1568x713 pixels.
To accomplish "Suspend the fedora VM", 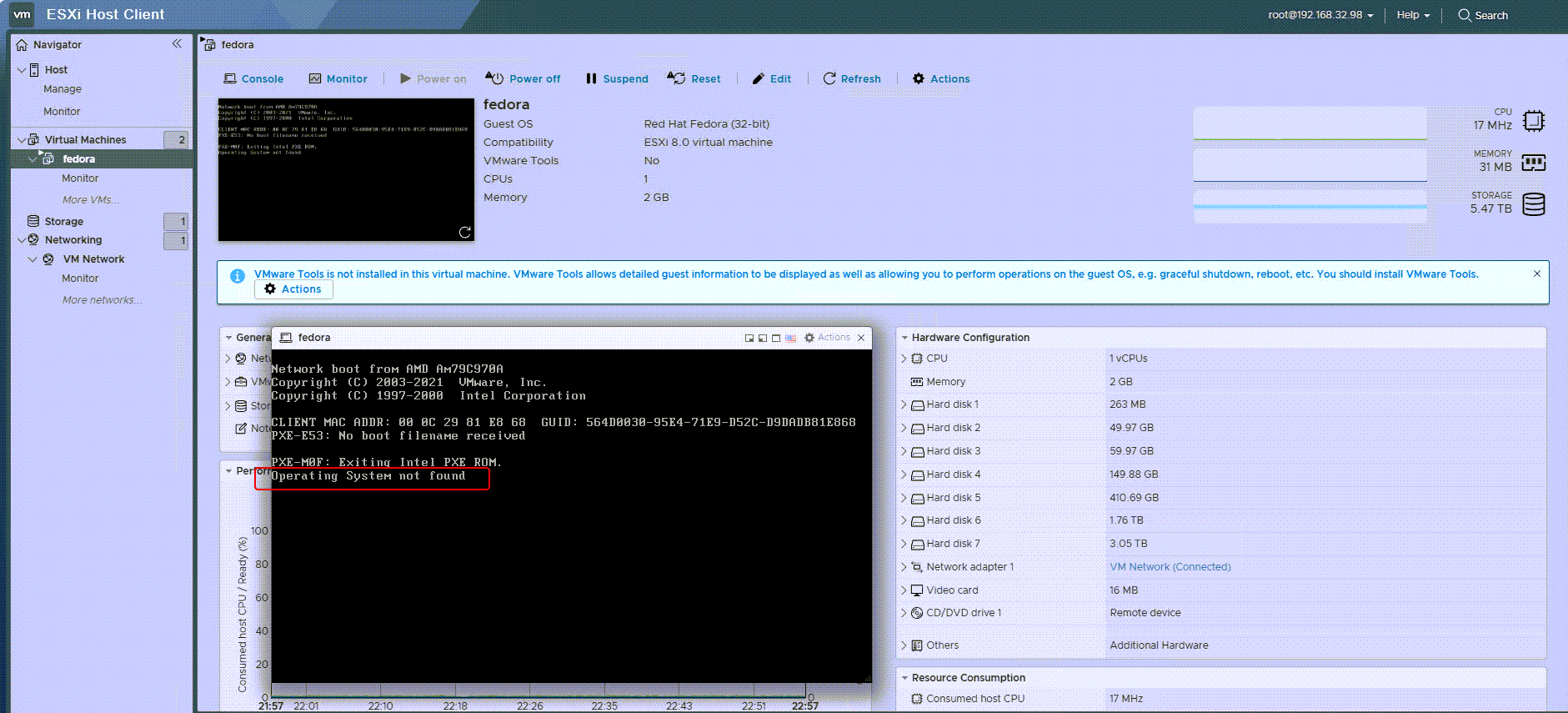I will (x=617, y=78).
